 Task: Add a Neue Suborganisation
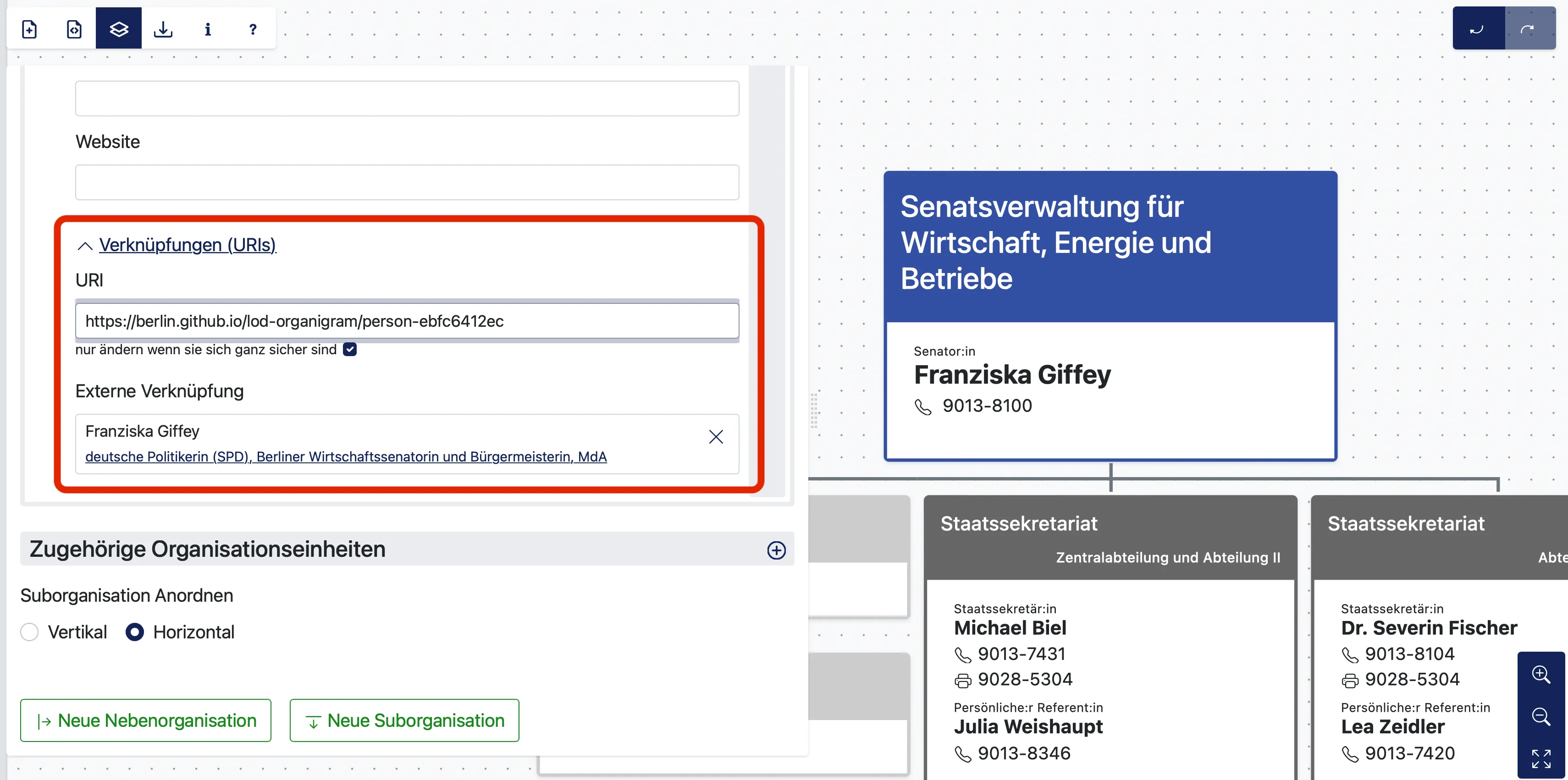pos(404,720)
